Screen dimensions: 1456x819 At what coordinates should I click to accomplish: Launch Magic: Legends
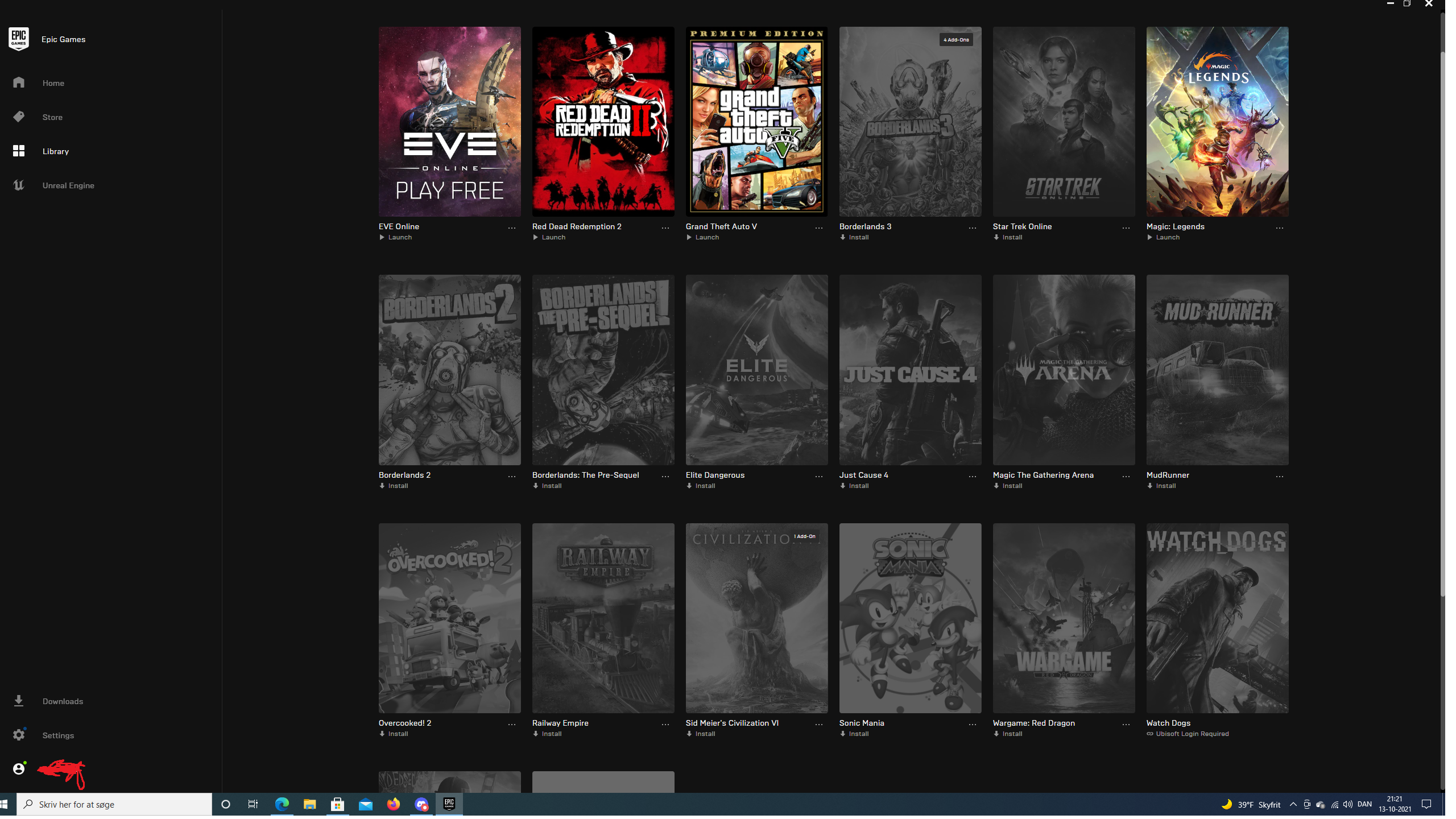point(1164,237)
